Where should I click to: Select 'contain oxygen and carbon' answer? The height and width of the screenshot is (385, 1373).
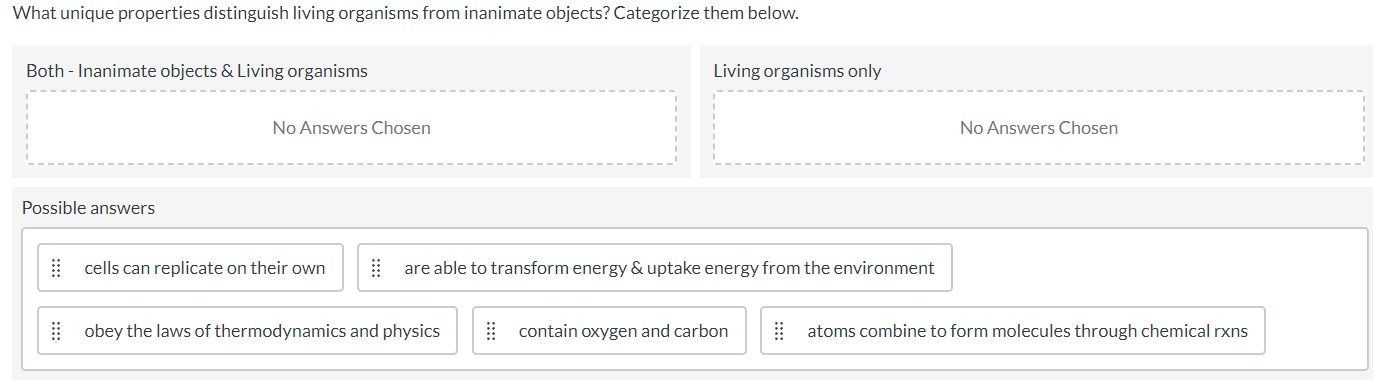click(609, 331)
